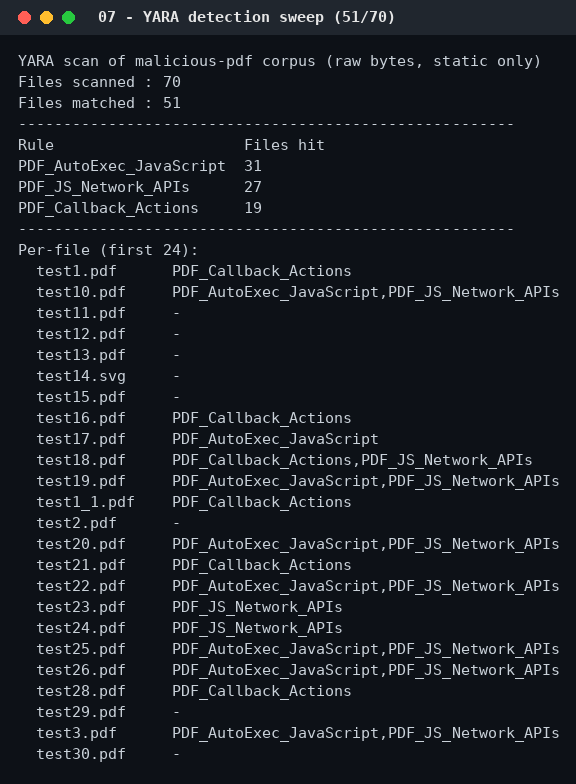The width and height of the screenshot is (576, 784).
Task: Click the Per-file (first 24) heading
Action: 108,250
